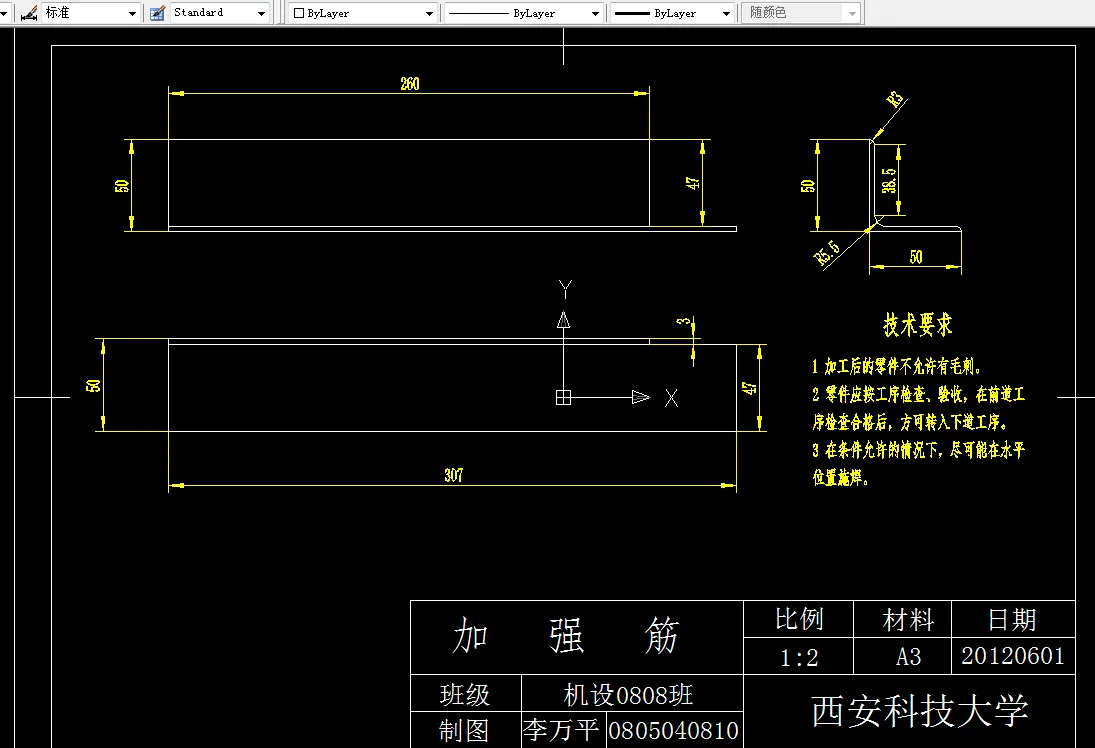Viewport: 1095px width, 748px height.
Task: Select the 3 thickness dimension text
Action: (684, 322)
